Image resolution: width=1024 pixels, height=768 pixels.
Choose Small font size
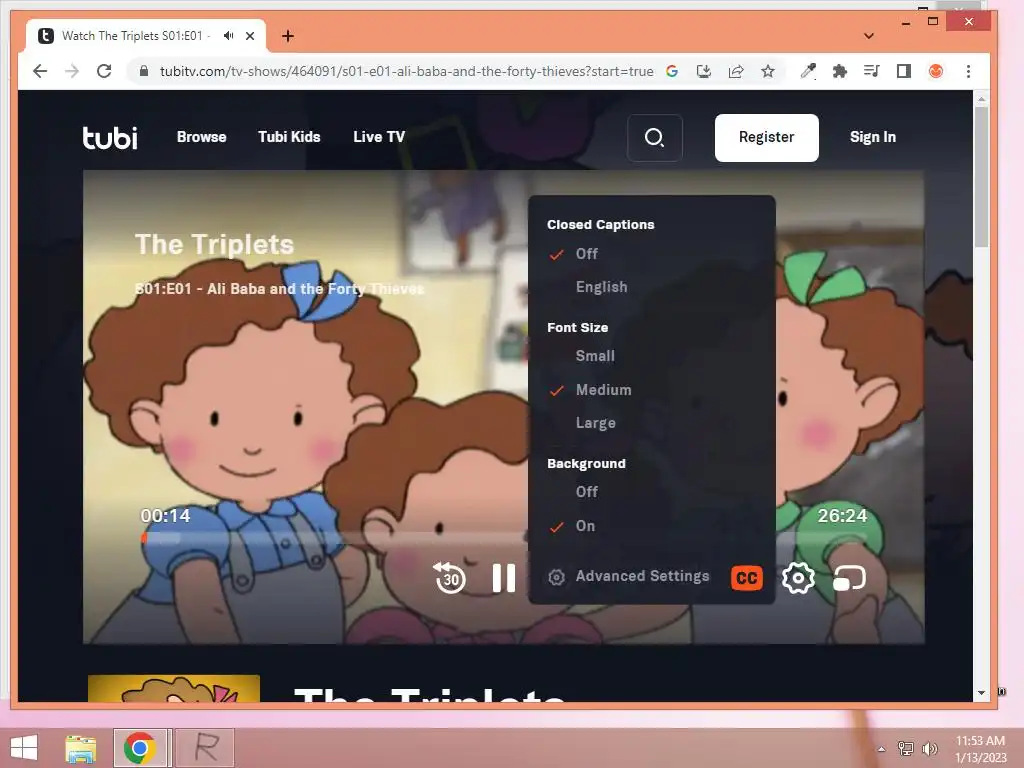tap(595, 356)
